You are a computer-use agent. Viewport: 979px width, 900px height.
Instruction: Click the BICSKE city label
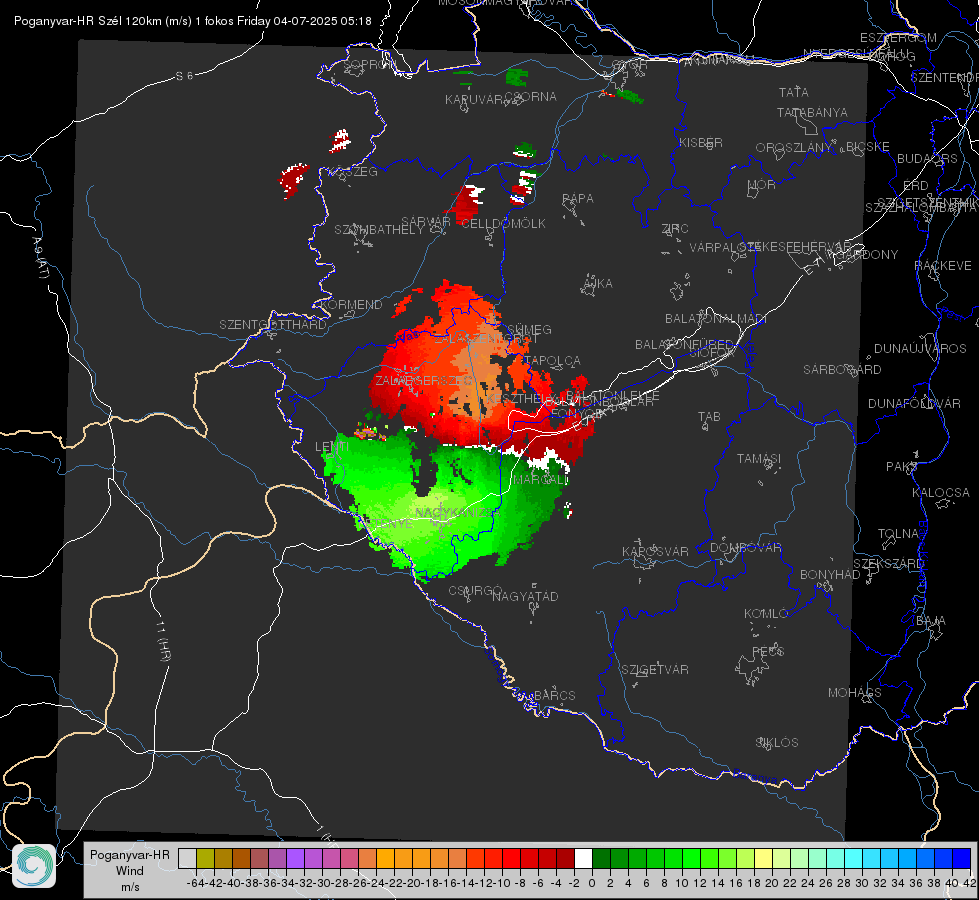[x=868, y=146]
